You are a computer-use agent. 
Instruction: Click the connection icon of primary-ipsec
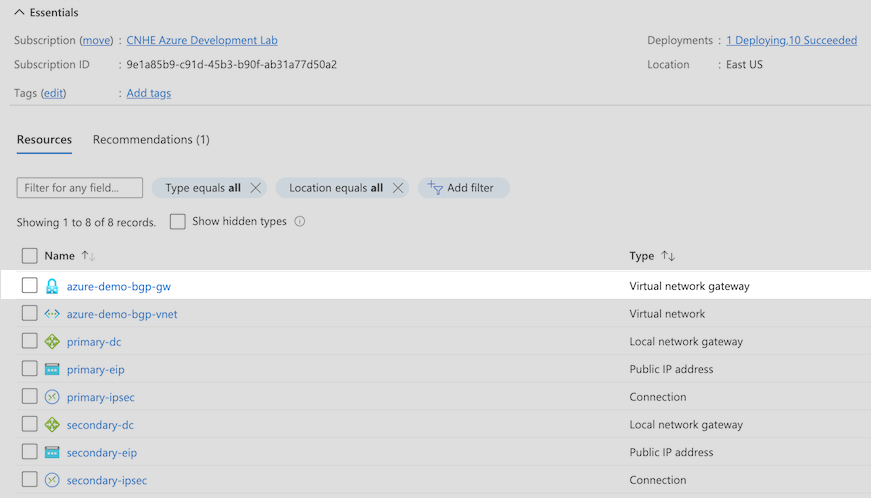52,397
